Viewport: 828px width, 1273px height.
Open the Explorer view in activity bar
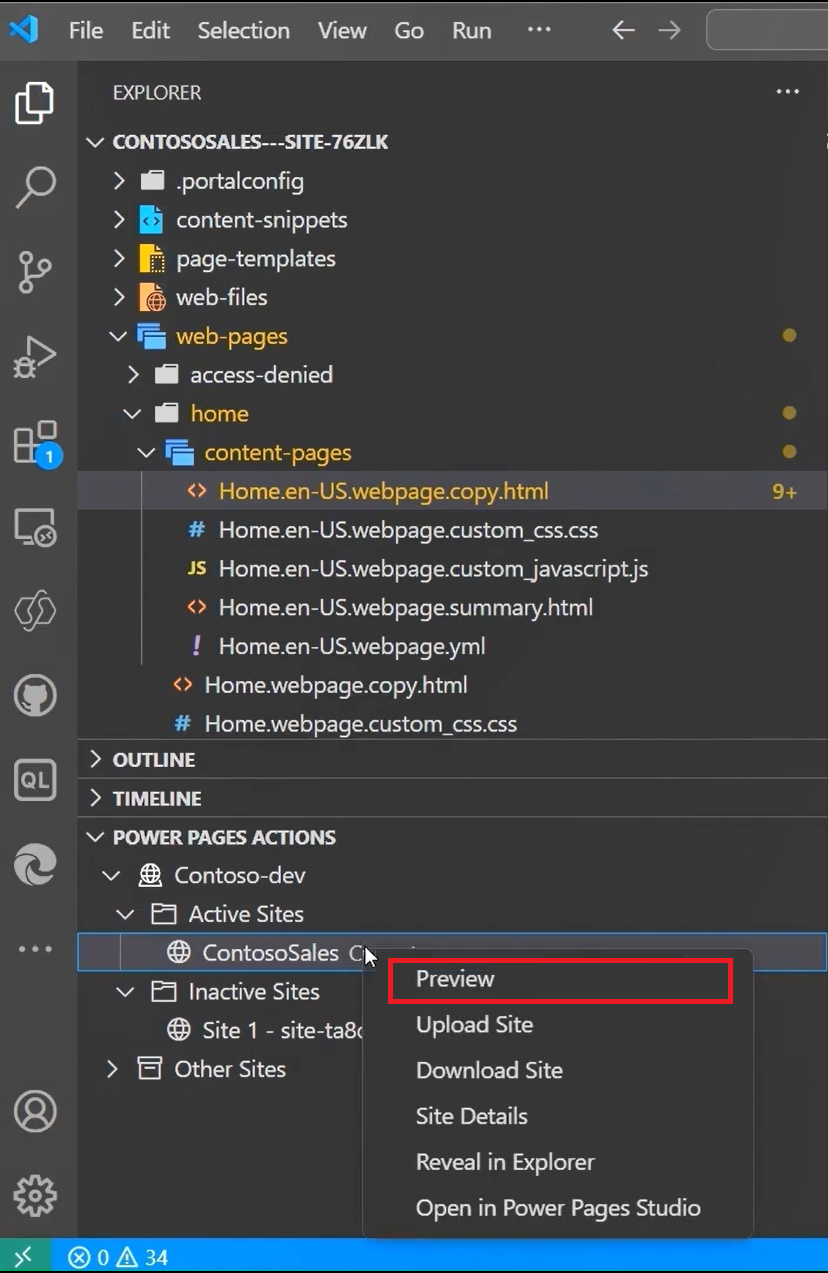[x=35, y=103]
